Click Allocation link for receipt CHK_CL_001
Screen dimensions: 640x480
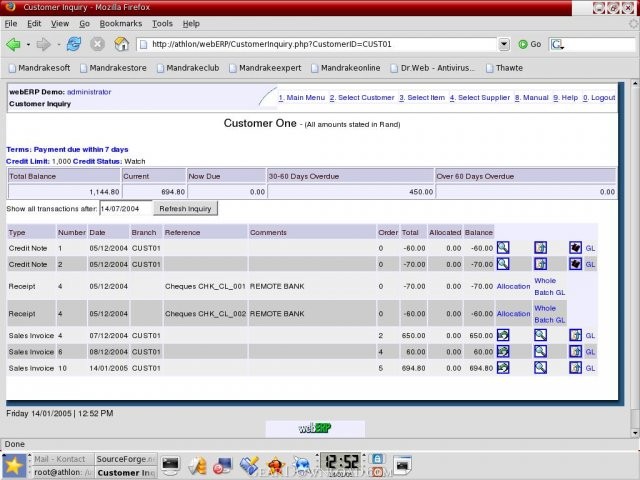(513, 287)
